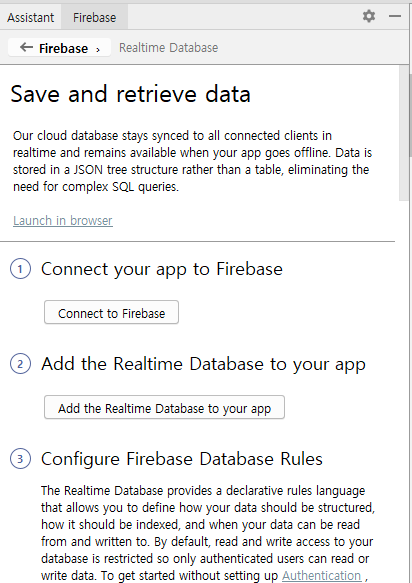Click the Connect to Firebase button
Screen dimensions: 412x583
coord(112,312)
